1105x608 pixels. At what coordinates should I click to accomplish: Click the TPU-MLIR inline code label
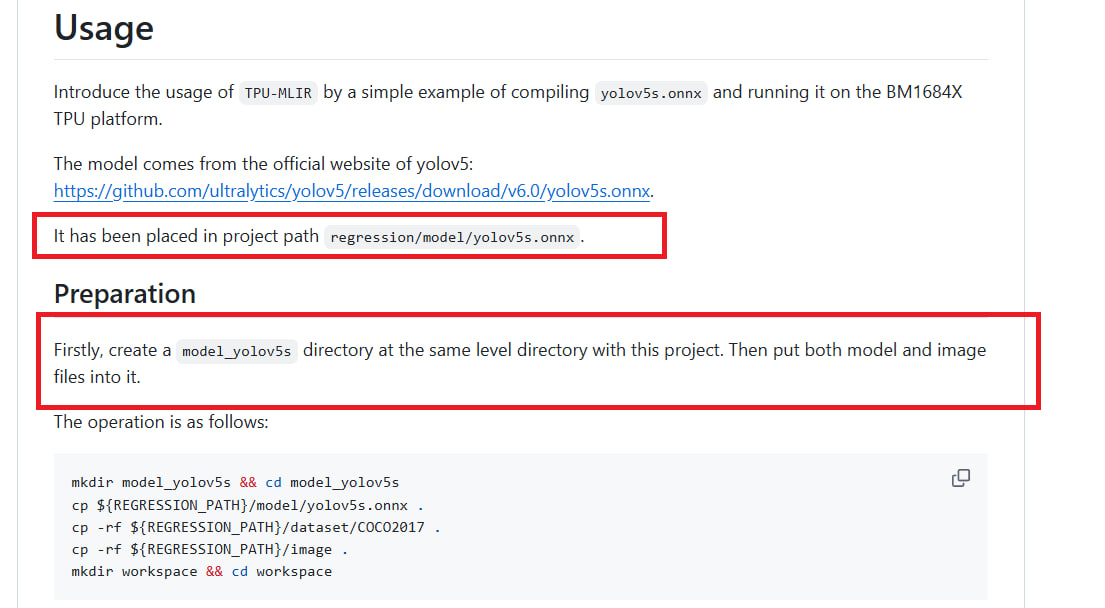(x=278, y=93)
